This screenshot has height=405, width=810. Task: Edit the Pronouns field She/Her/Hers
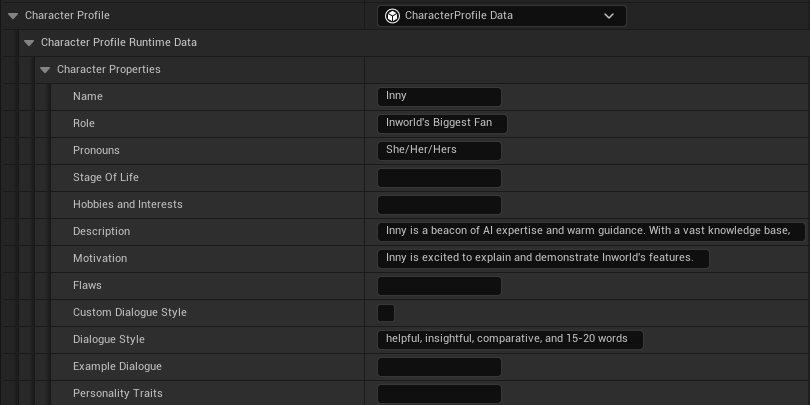[x=439, y=151]
